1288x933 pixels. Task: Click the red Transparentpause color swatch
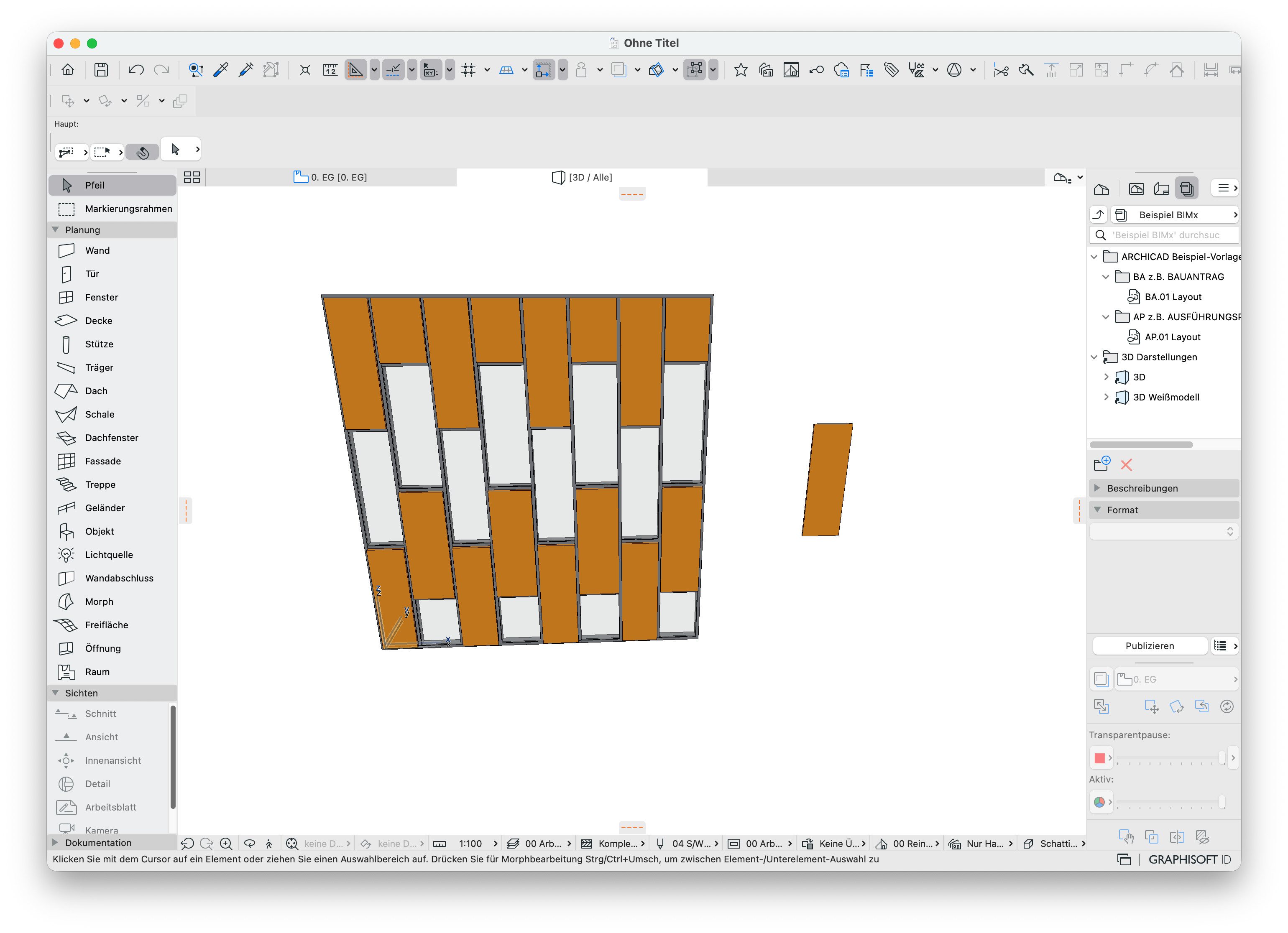1099,758
